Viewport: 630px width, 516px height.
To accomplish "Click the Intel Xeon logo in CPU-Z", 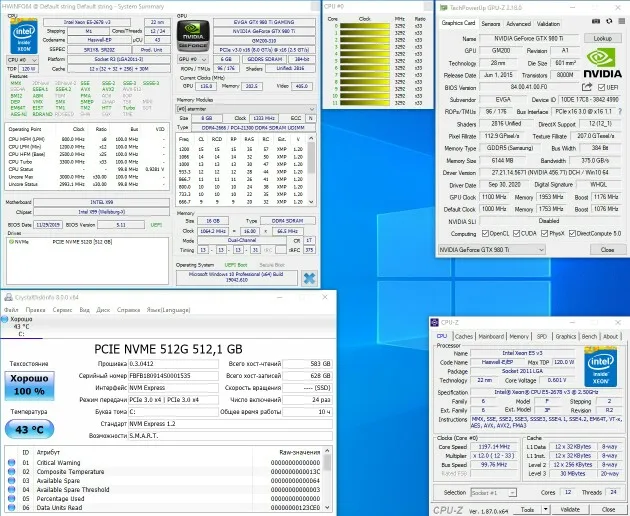I will (x=600, y=367).
